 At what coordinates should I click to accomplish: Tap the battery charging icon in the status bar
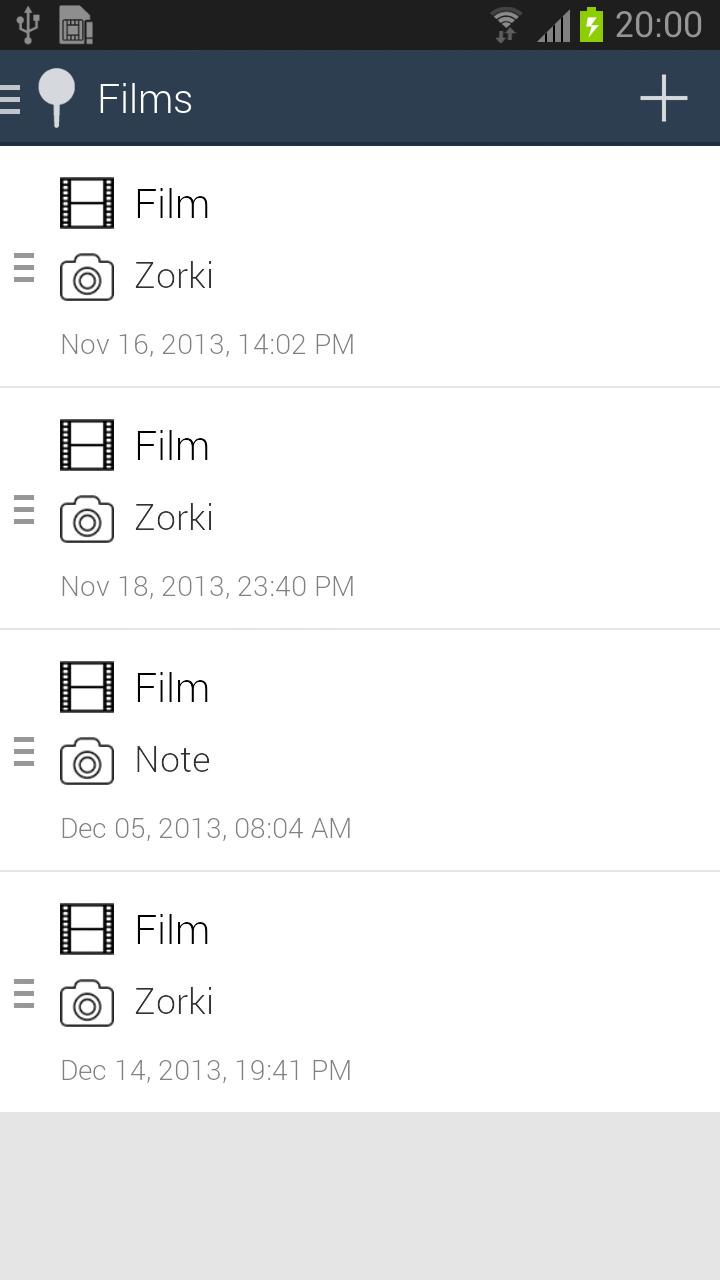tap(592, 24)
